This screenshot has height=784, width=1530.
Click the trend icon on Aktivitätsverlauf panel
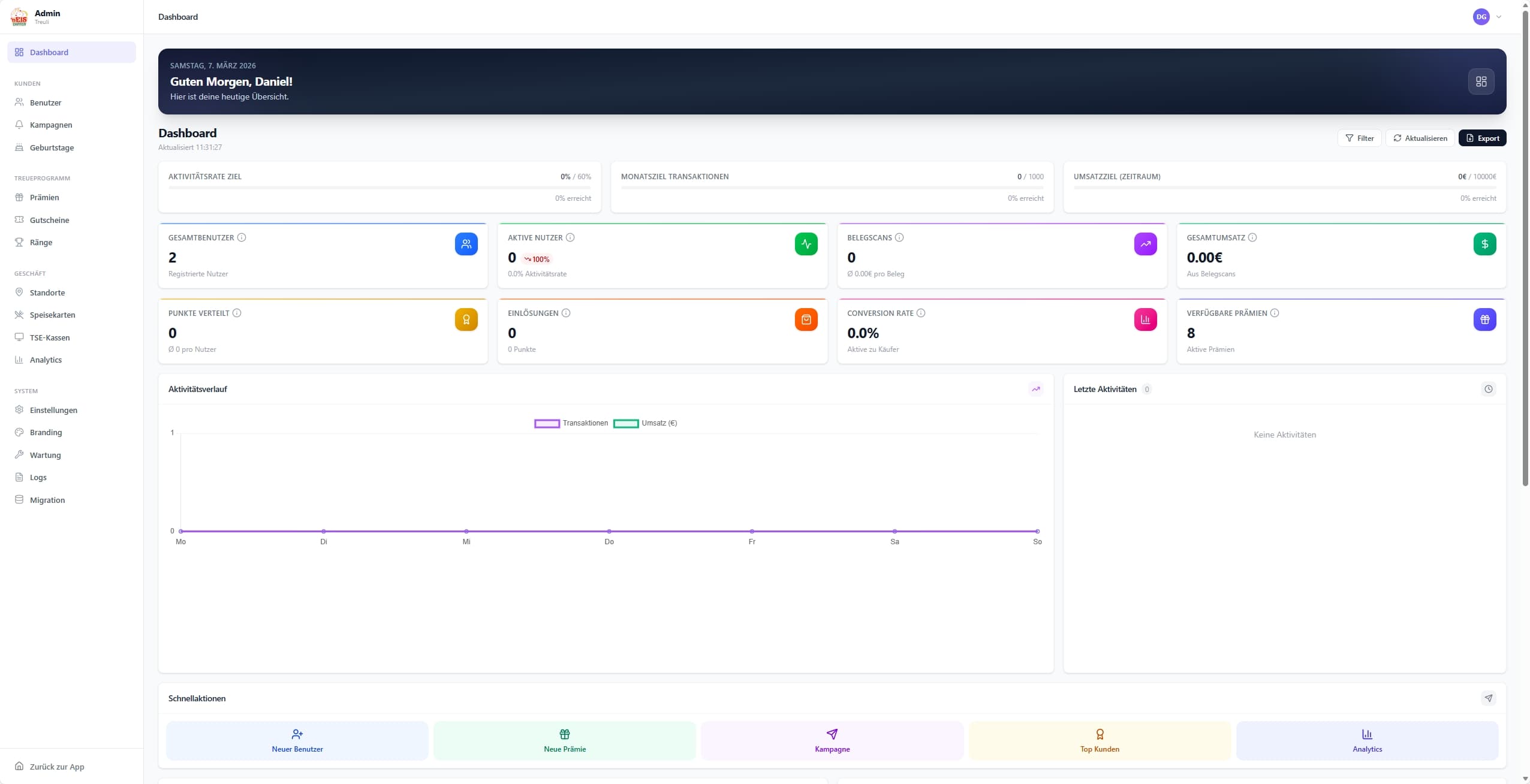(x=1036, y=389)
